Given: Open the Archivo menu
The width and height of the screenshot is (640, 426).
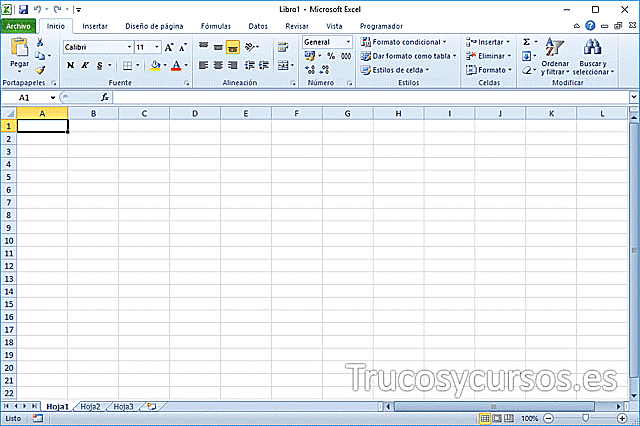Looking at the screenshot, I should tap(18, 26).
